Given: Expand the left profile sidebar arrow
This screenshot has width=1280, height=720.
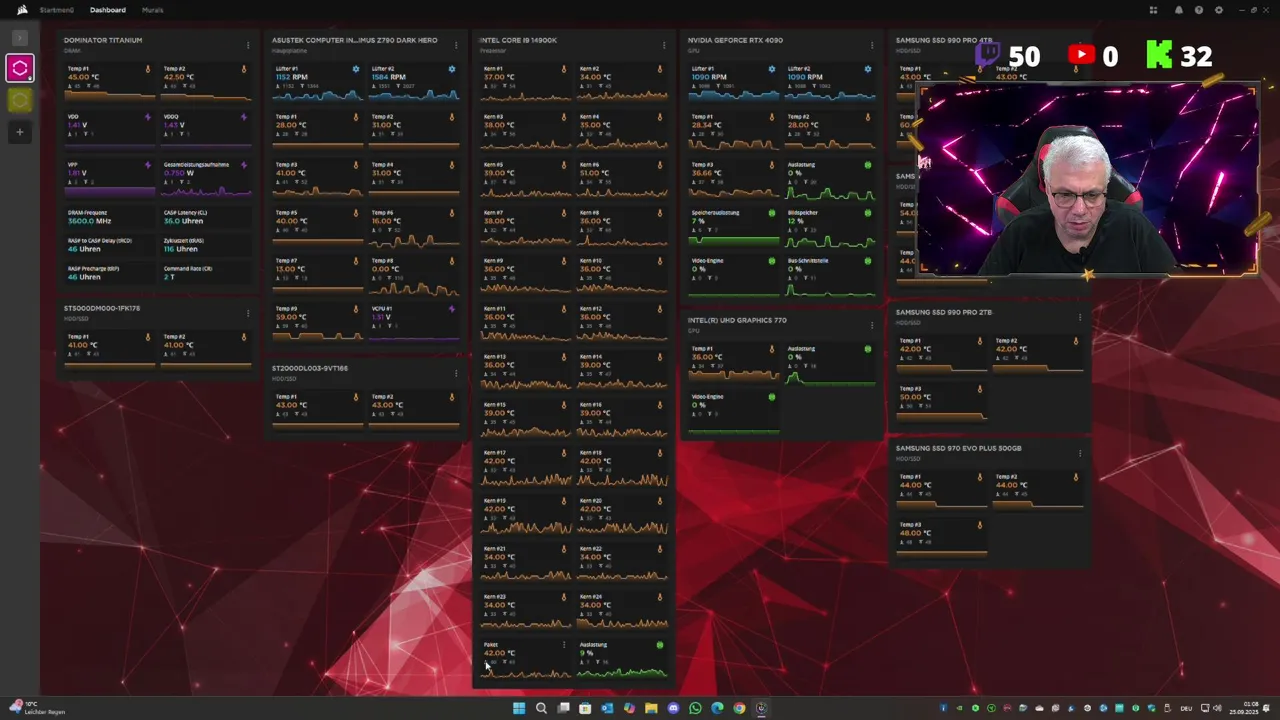Looking at the screenshot, I should click(x=19, y=38).
